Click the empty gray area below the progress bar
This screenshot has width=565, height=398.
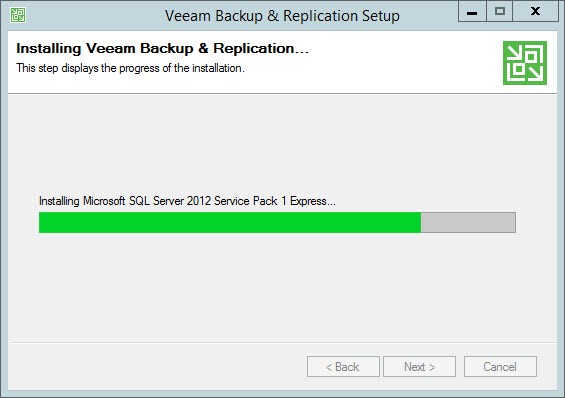[282, 286]
